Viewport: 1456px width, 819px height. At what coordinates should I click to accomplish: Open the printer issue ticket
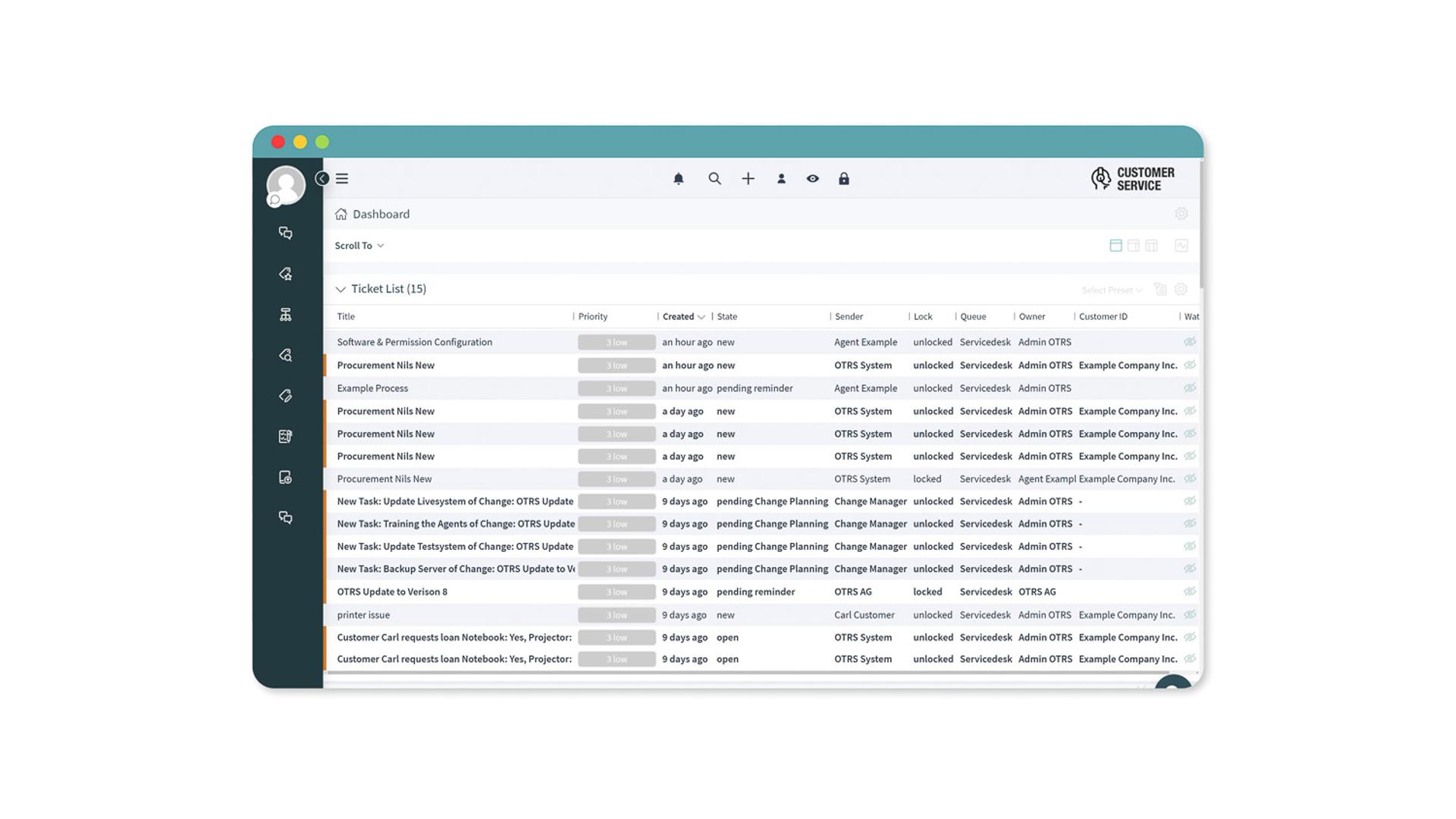click(x=363, y=615)
